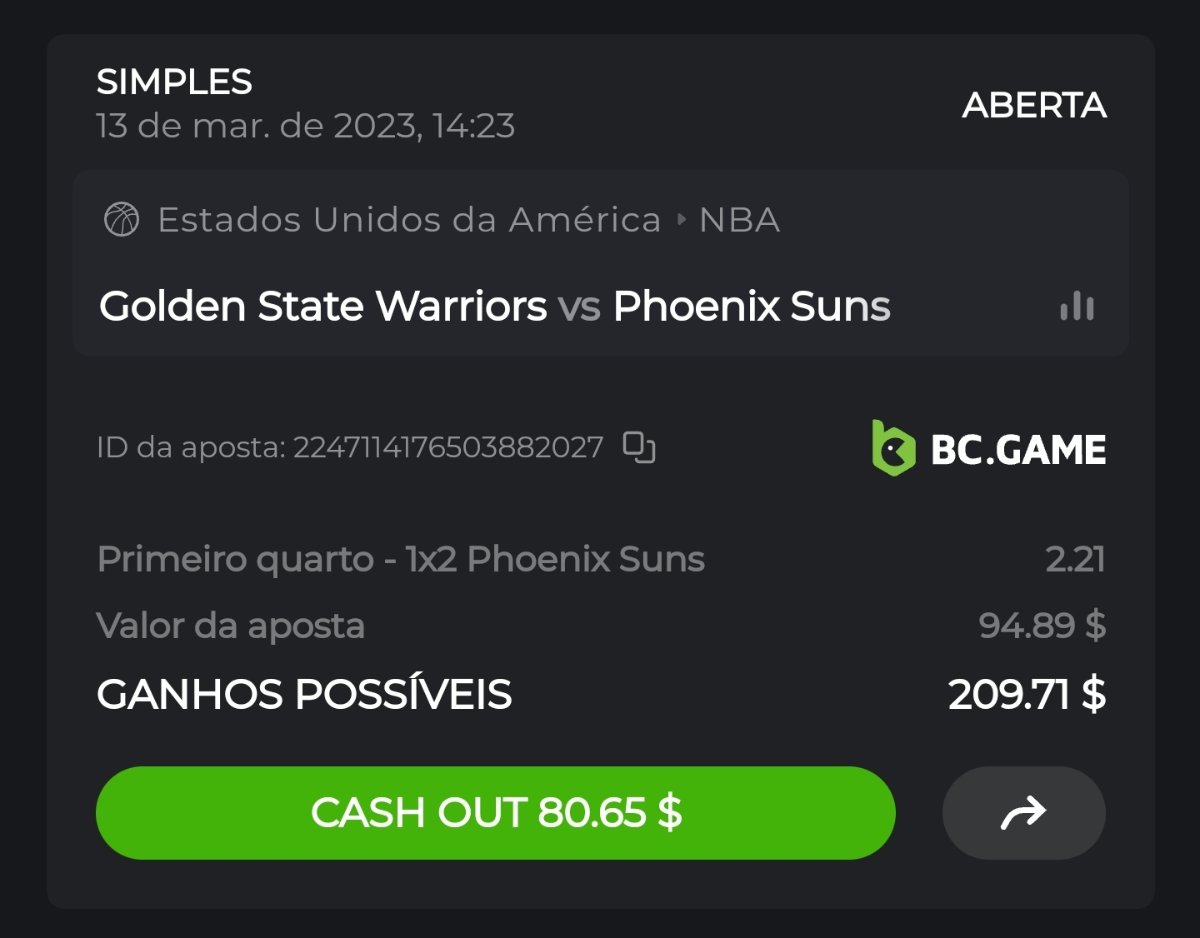Click the GANHOS POSSÍVEIS label
The width and height of the screenshot is (1200, 938).
(304, 694)
